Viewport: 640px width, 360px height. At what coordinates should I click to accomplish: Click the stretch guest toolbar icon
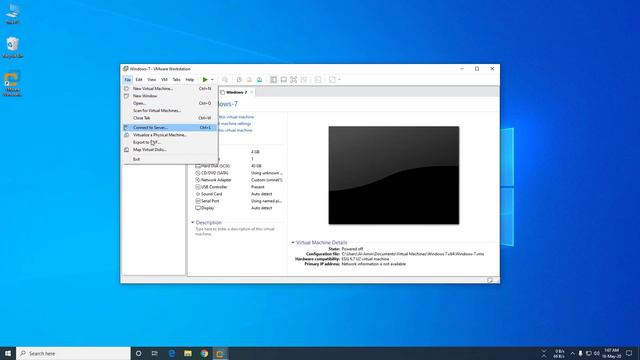[x=332, y=80]
